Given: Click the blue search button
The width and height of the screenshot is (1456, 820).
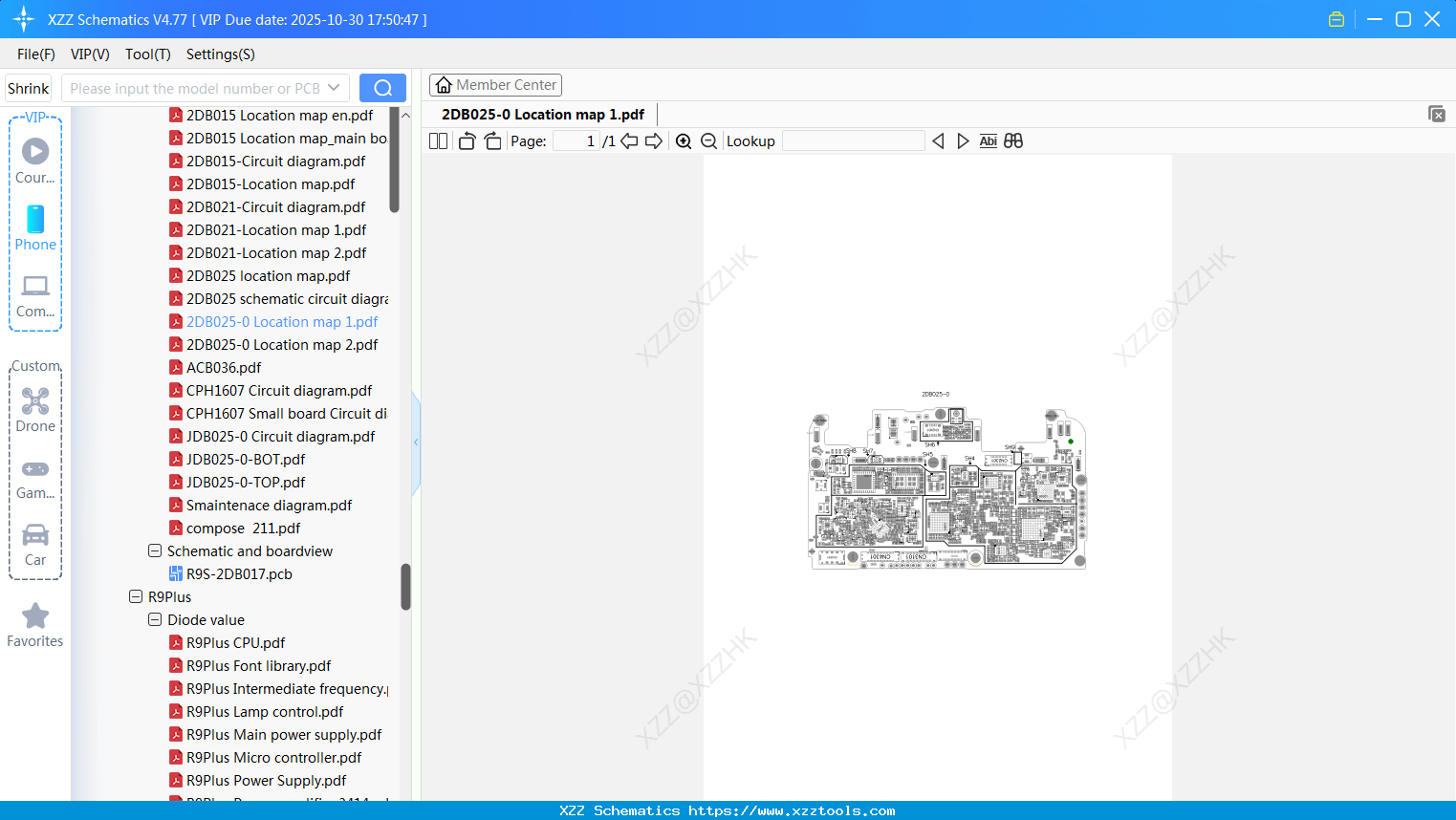Looking at the screenshot, I should click(382, 88).
